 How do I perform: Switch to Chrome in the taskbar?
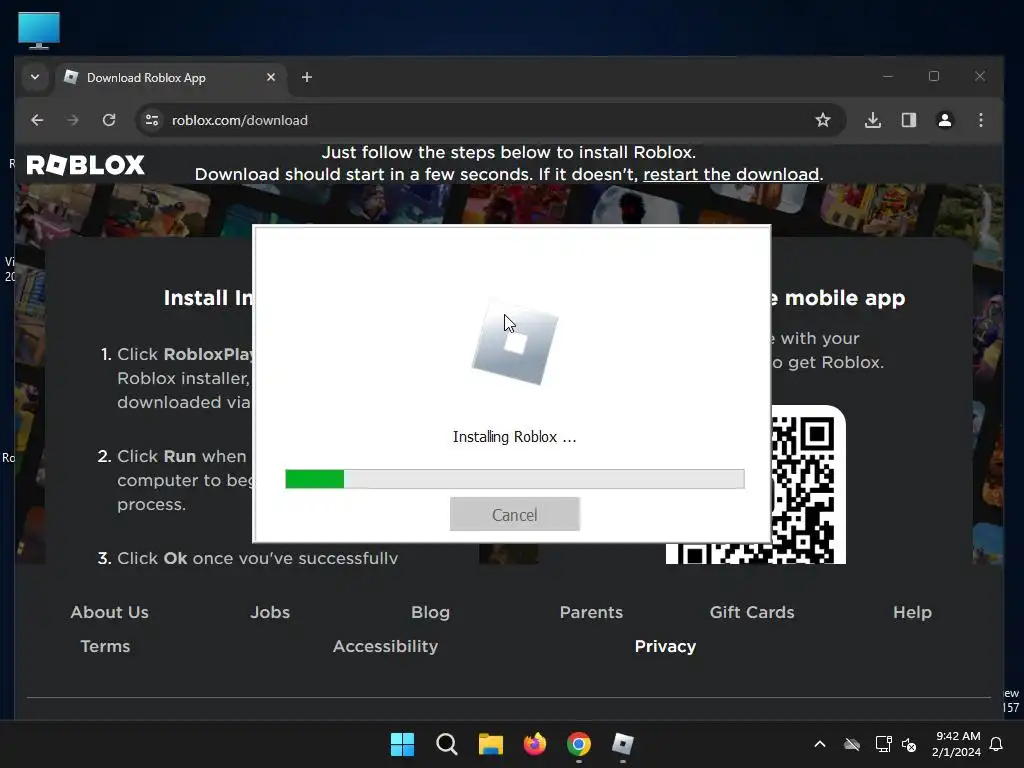(579, 744)
